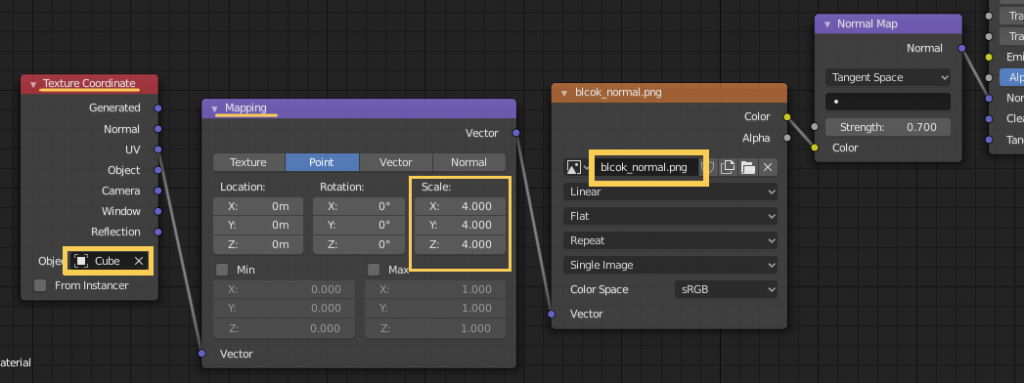This screenshot has width=1024, height=383.
Task: Open the Cube object picker field
Action: (x=108, y=261)
